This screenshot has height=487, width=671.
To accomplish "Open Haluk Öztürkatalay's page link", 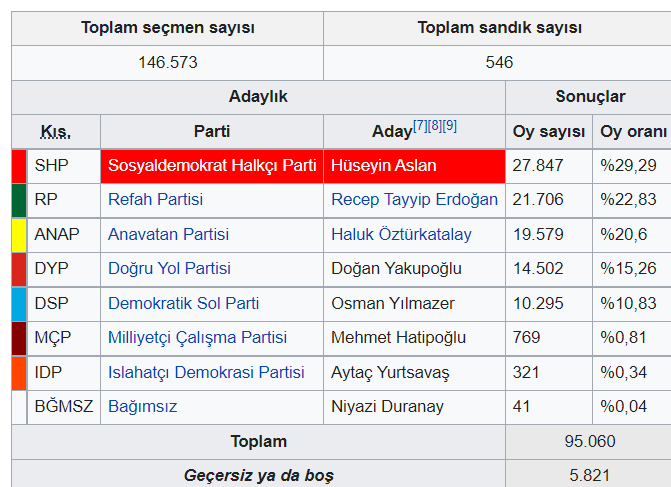I will pyautogui.click(x=401, y=234).
